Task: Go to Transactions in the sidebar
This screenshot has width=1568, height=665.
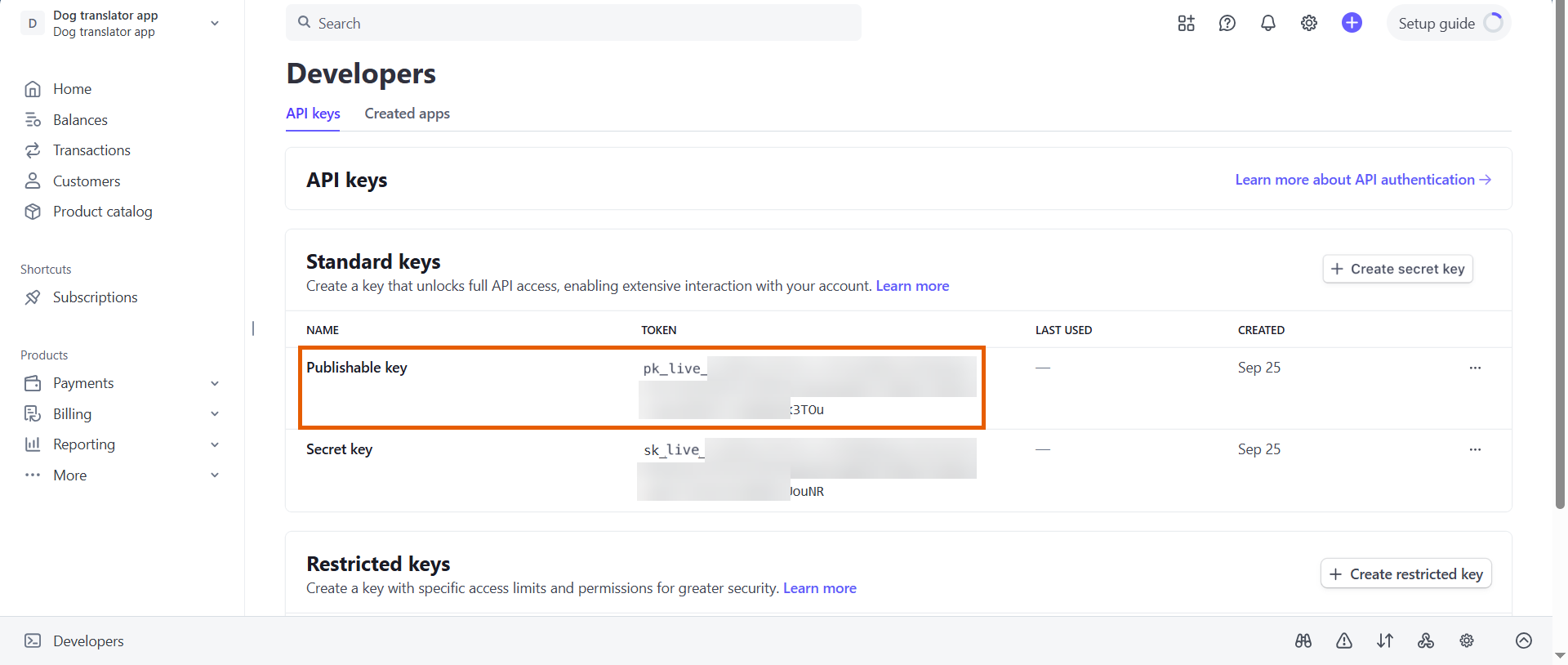Action: [91, 150]
